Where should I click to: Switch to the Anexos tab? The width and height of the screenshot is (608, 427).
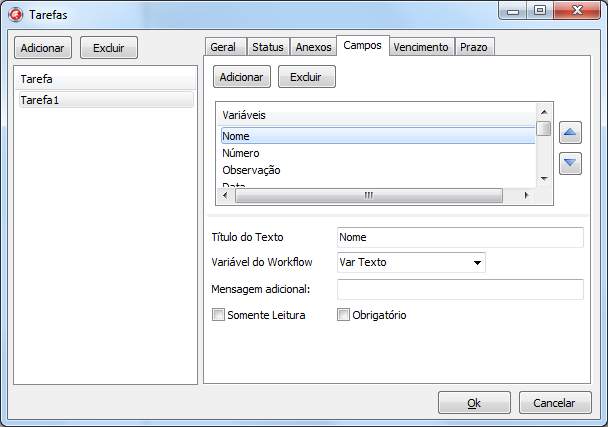tap(313, 47)
